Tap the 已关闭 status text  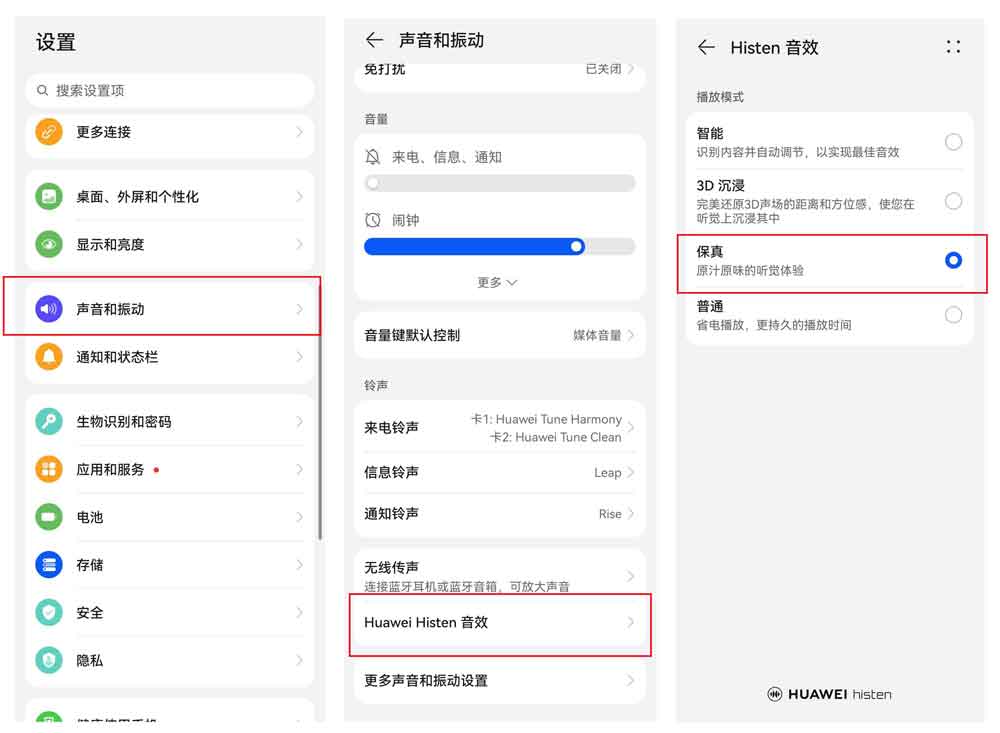click(603, 69)
